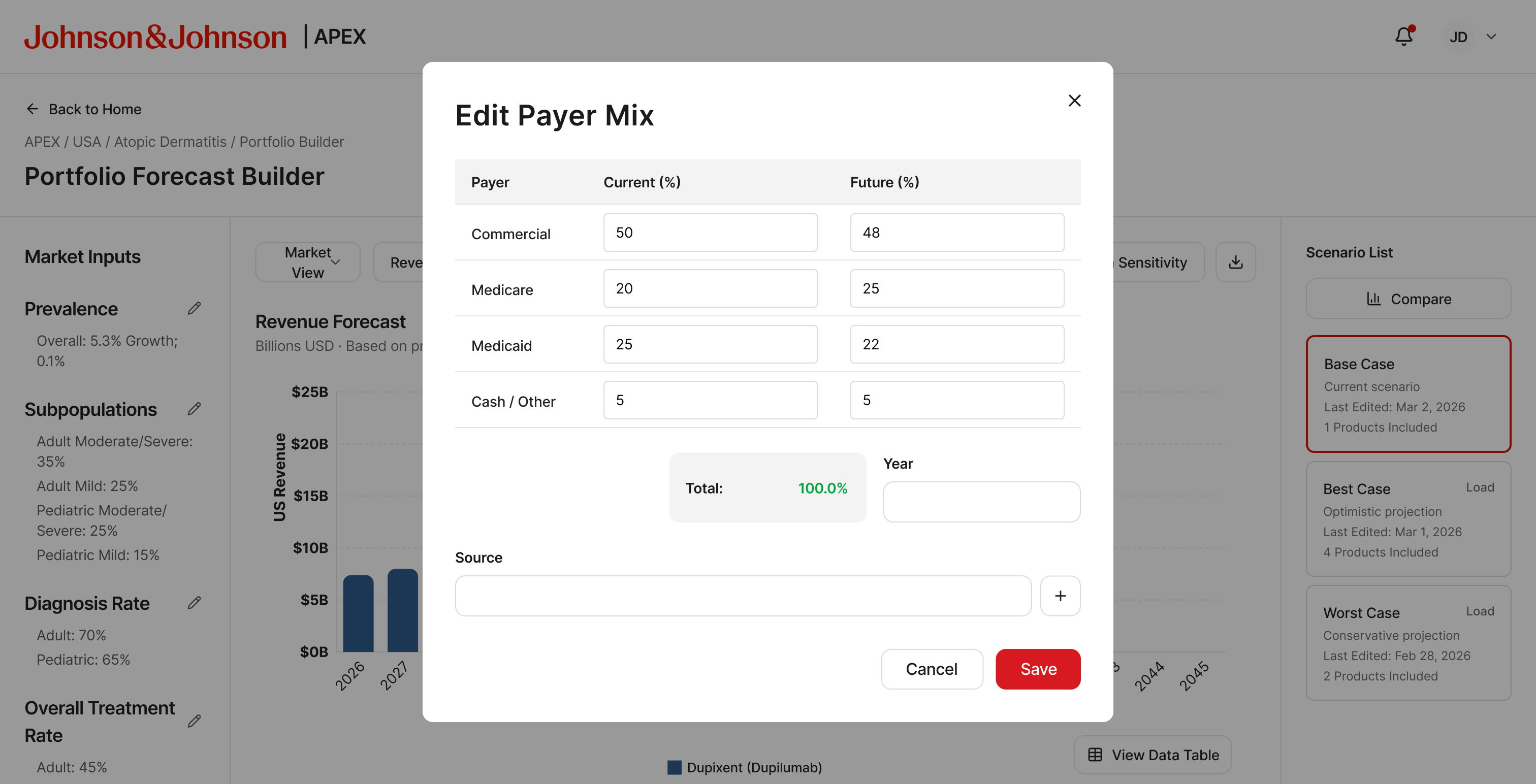Edit Medicaid future percentage field
Screen dimensions: 1536x784
(x=957, y=344)
